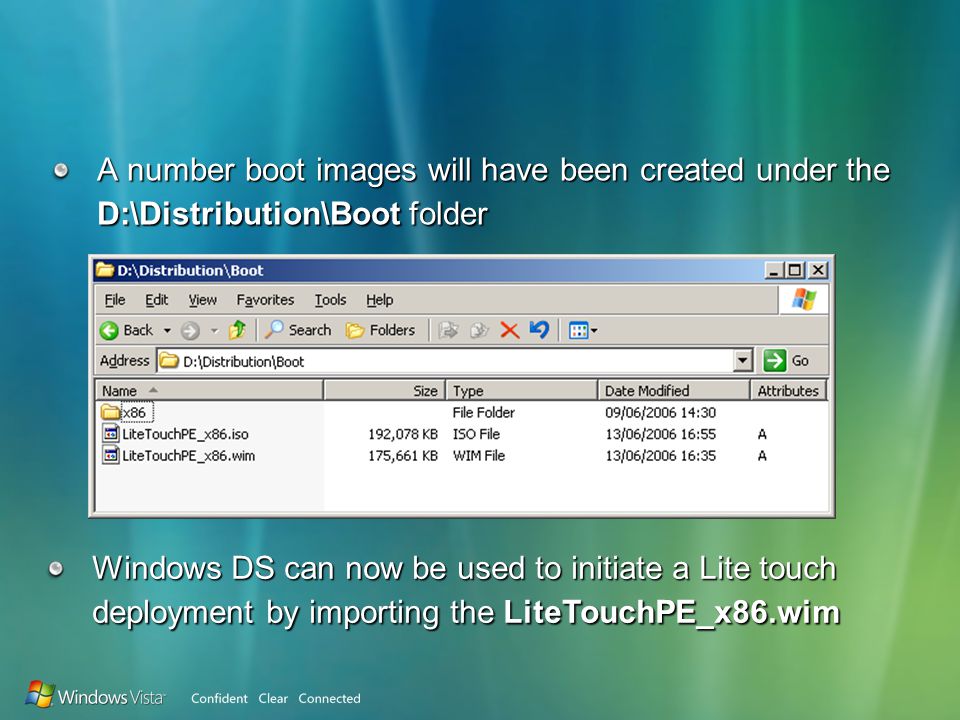Click the green Back arrow icon

(x=109, y=331)
